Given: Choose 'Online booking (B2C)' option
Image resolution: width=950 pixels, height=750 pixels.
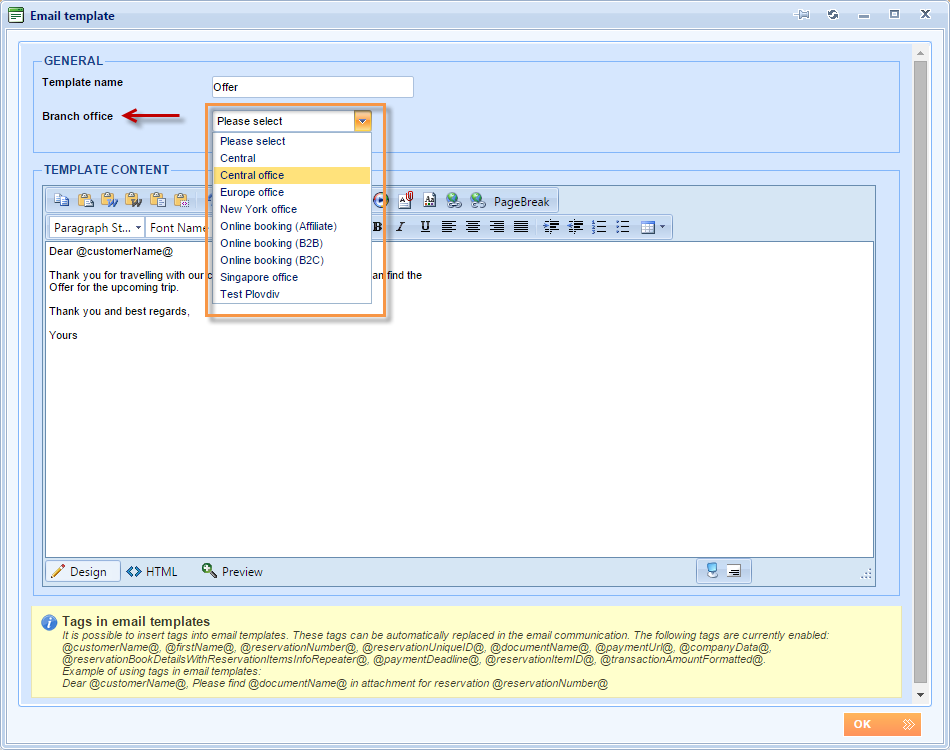Looking at the screenshot, I should coord(292,260).
